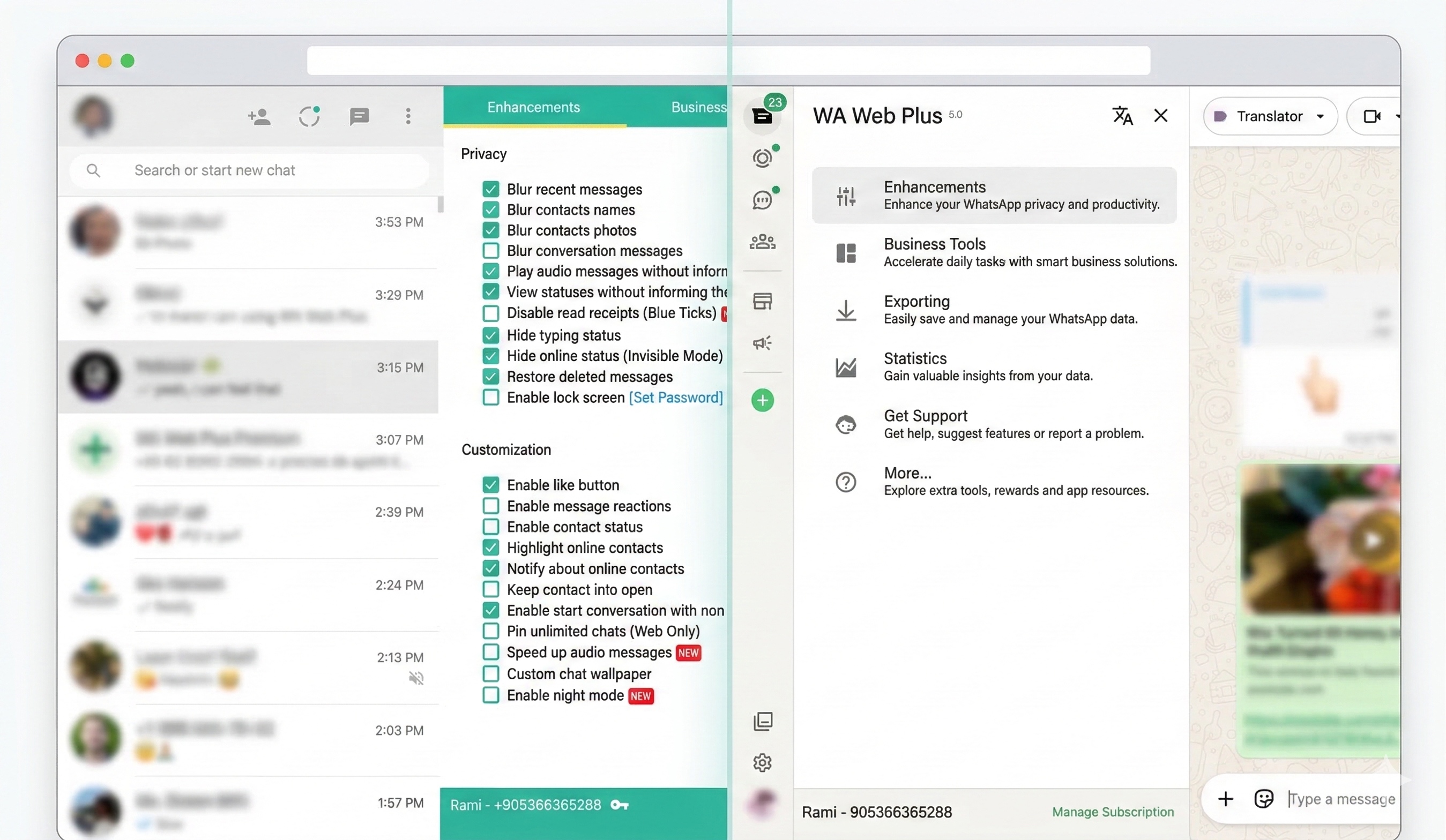Expand the video camera dropdown arrow
Screen dimensions: 1446x840
click(x=1398, y=116)
